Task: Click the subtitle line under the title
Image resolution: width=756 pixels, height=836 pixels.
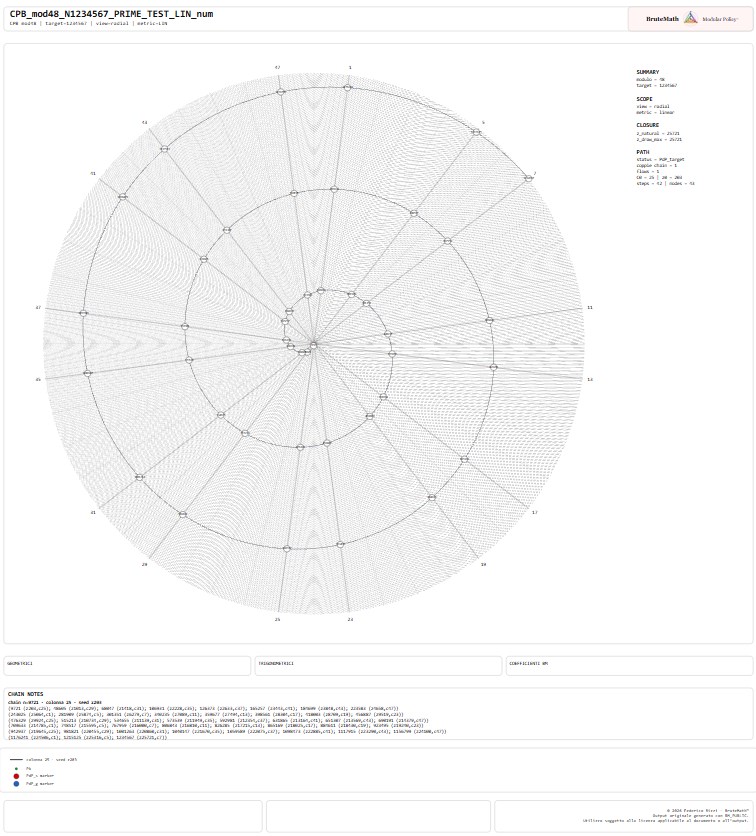Action: [x=89, y=23]
